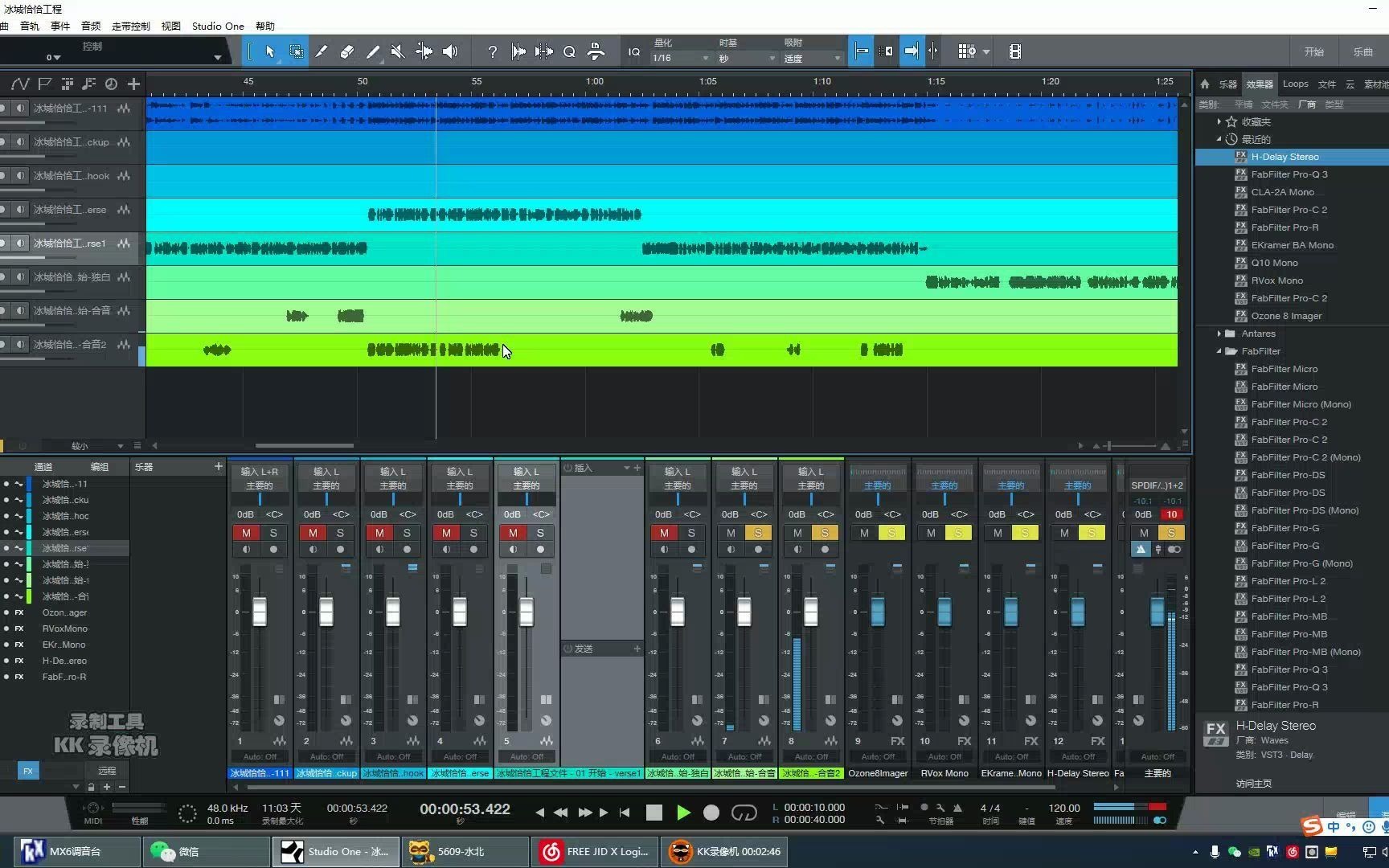Click the Ozone8Imager channel fader

878,612
